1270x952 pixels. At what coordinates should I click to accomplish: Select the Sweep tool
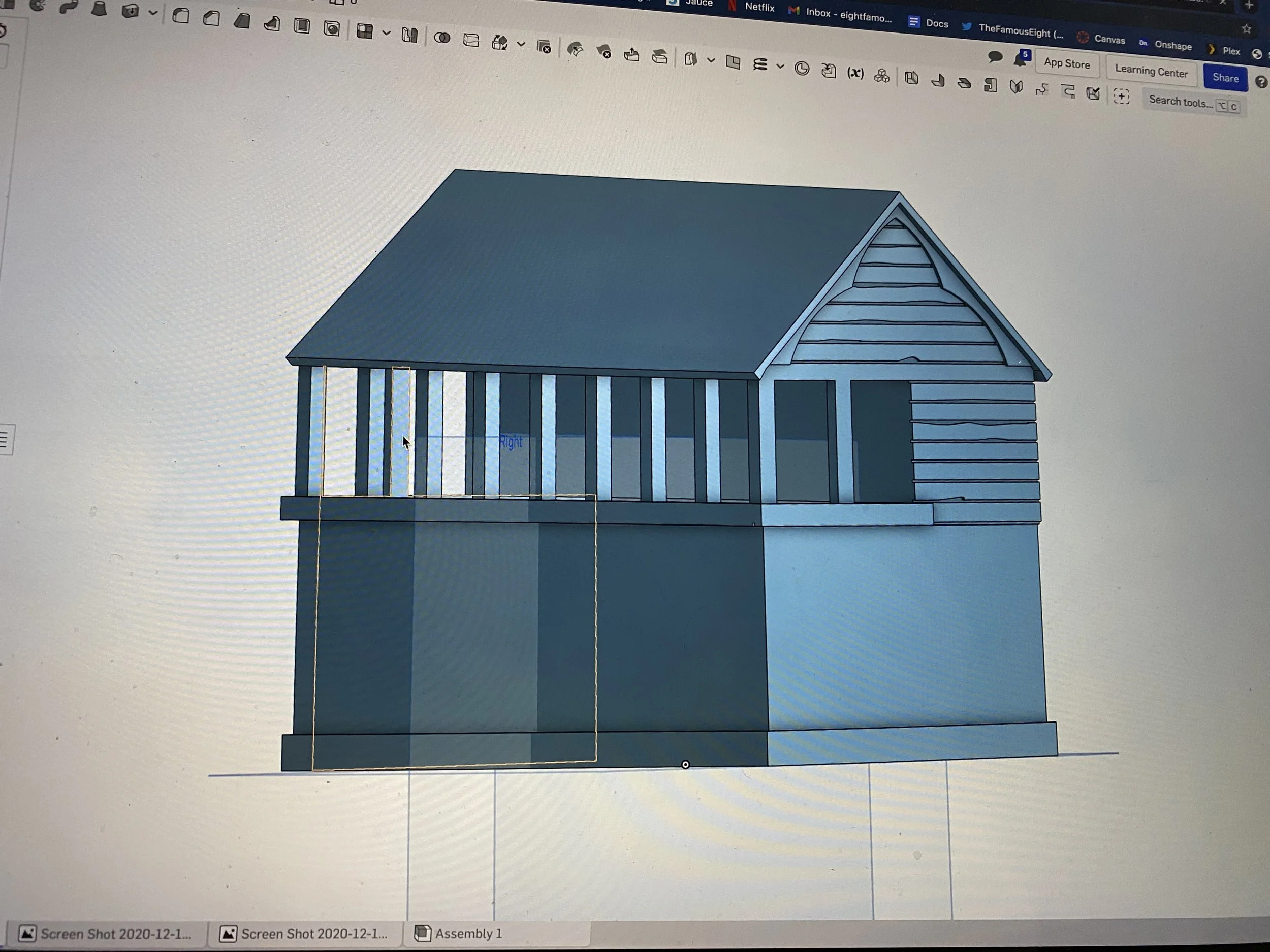68,7
